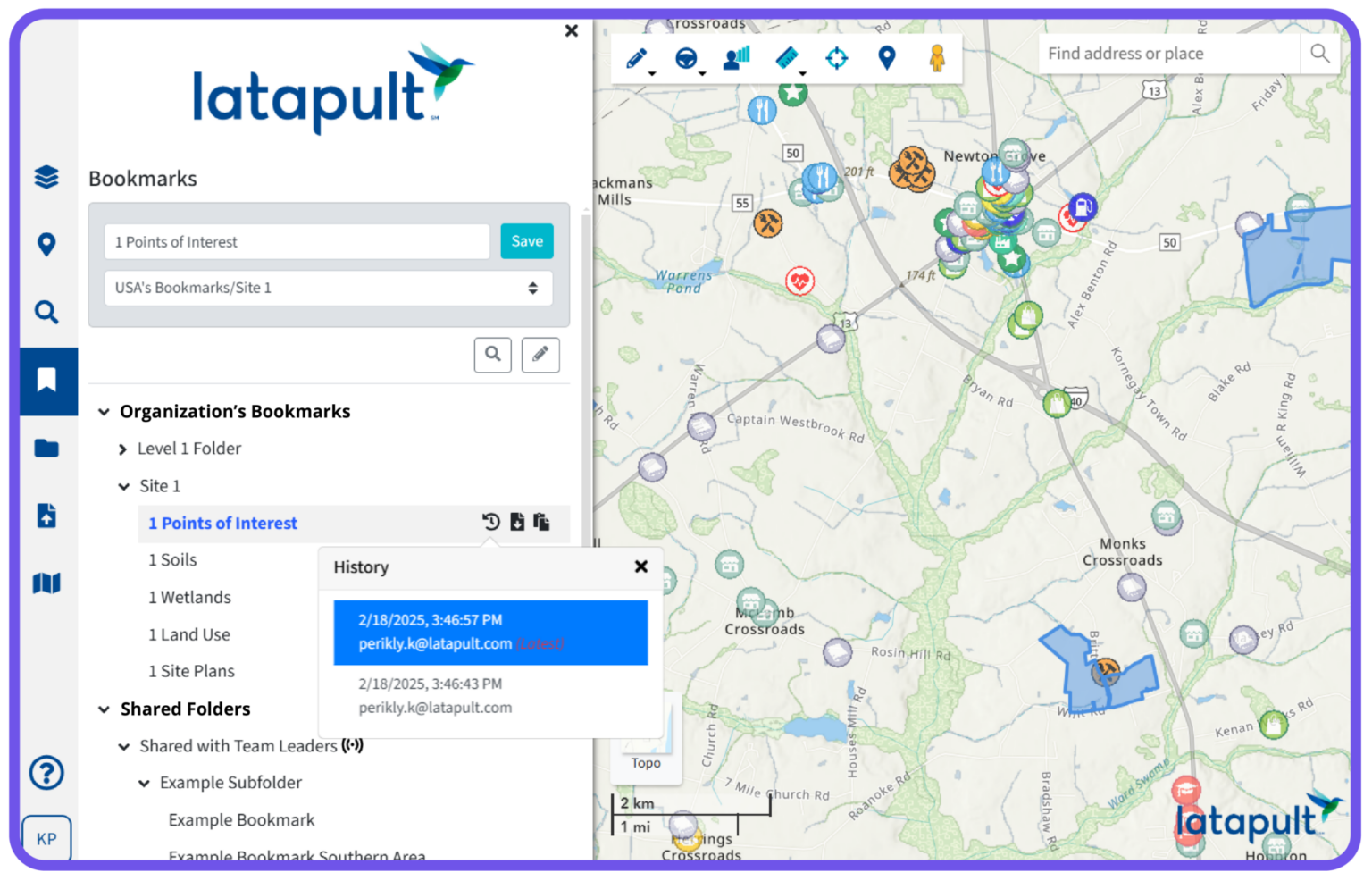Select the ruler measure tool
The height and width of the screenshot is (881, 1372).
pos(786,59)
